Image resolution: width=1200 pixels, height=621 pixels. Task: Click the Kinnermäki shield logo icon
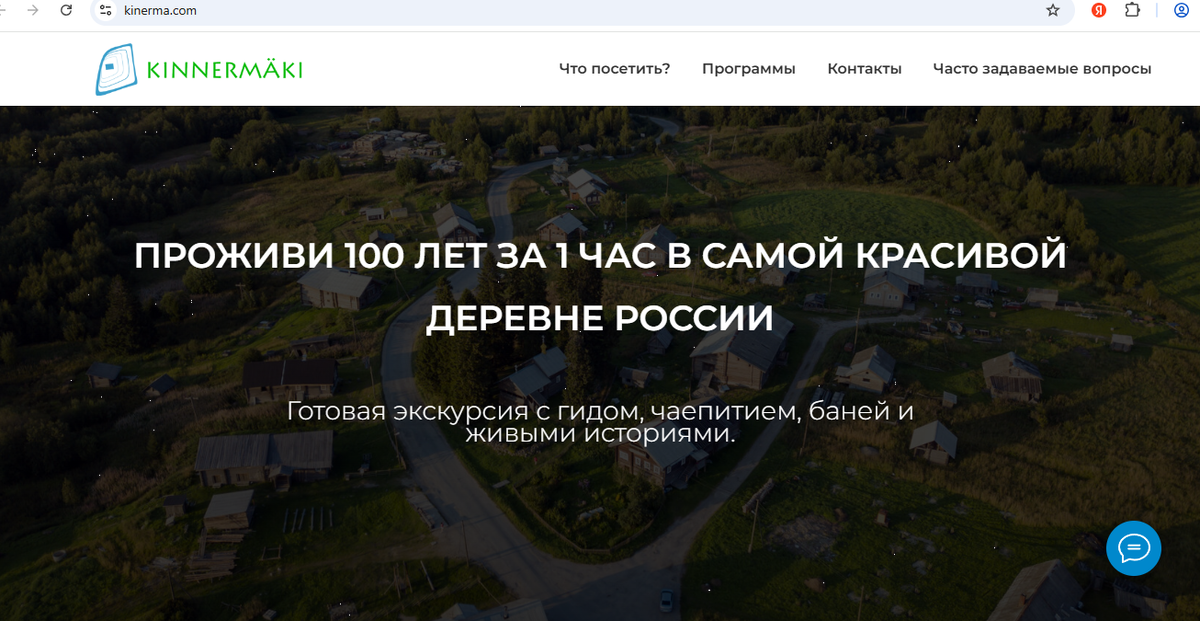pyautogui.click(x=117, y=68)
